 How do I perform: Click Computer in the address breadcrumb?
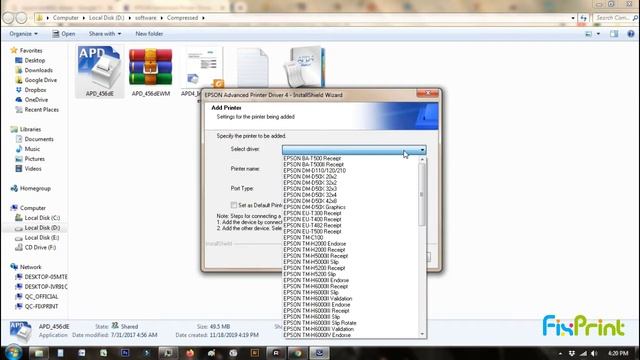pyautogui.click(x=65, y=18)
